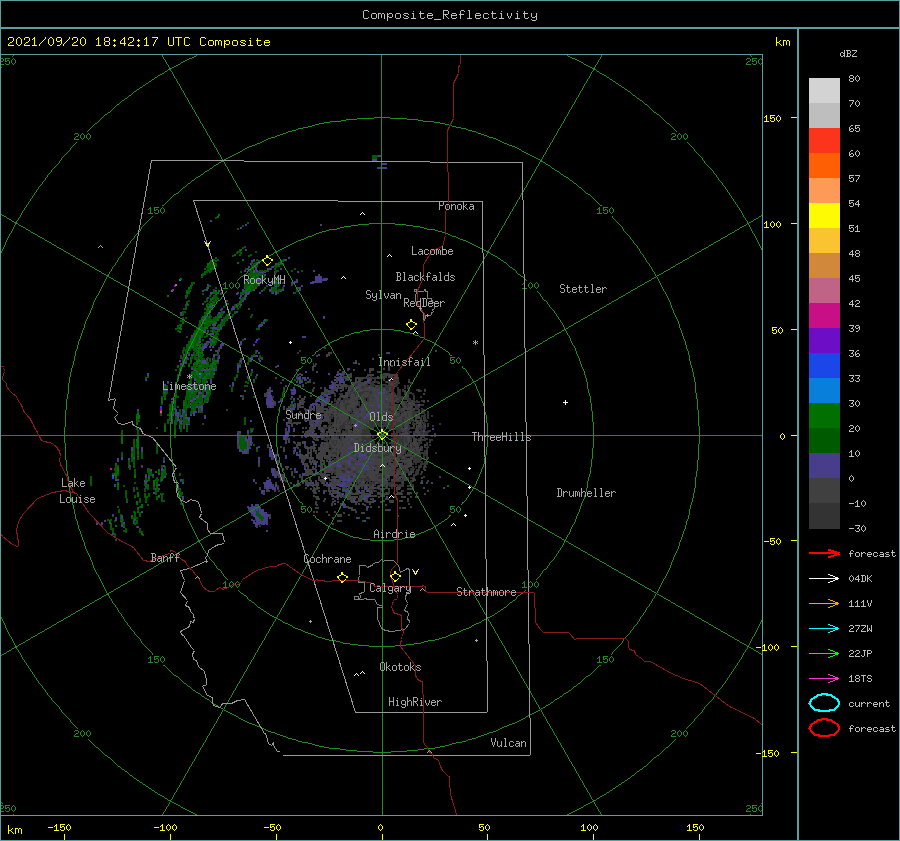Select the white 04DK arrow legend icon

tap(824, 578)
